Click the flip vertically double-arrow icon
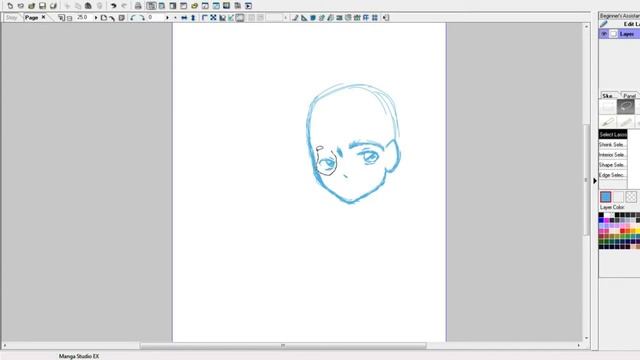This screenshot has height=360, width=640. tap(193, 18)
